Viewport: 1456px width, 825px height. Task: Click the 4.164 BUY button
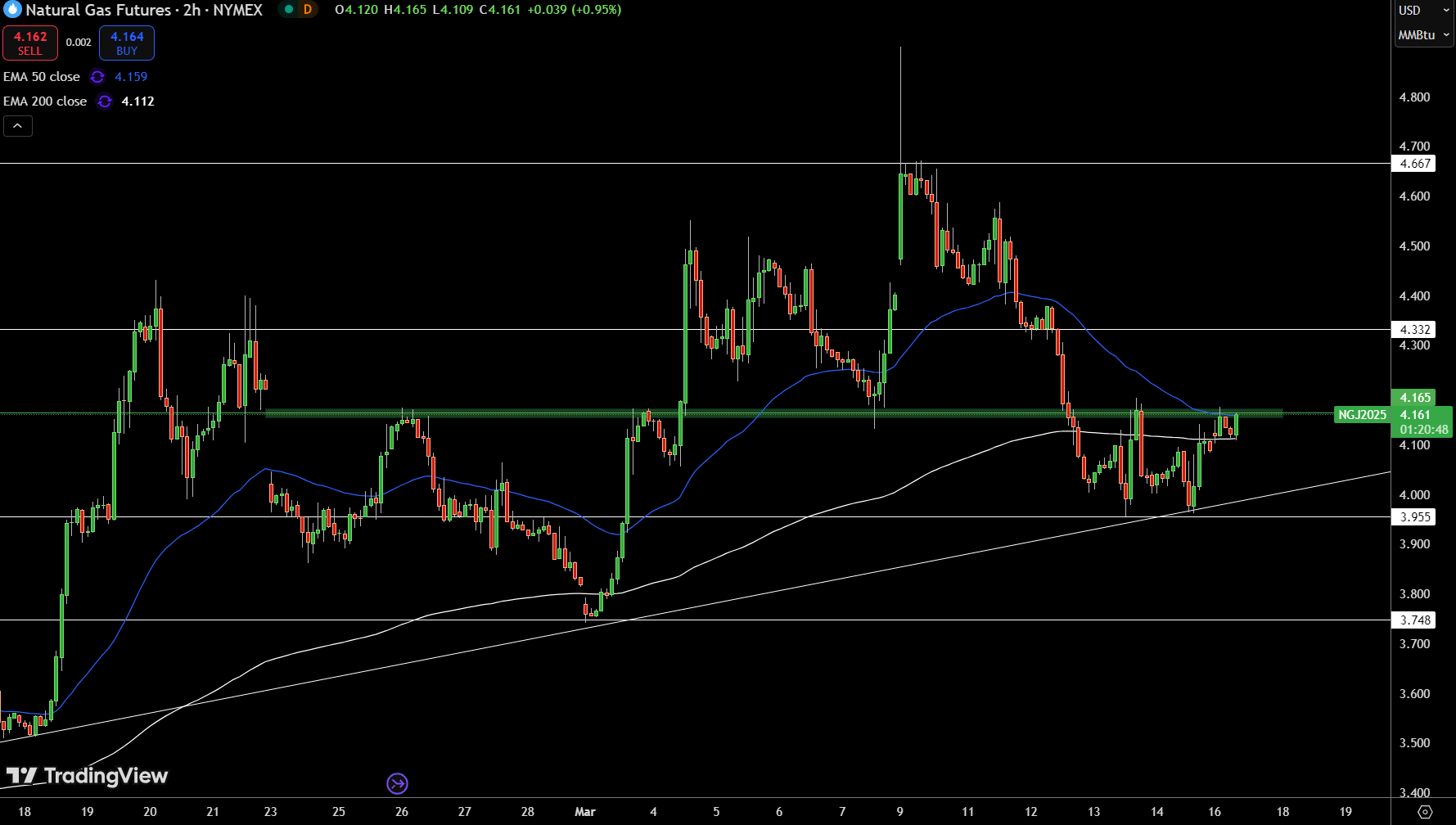click(127, 43)
